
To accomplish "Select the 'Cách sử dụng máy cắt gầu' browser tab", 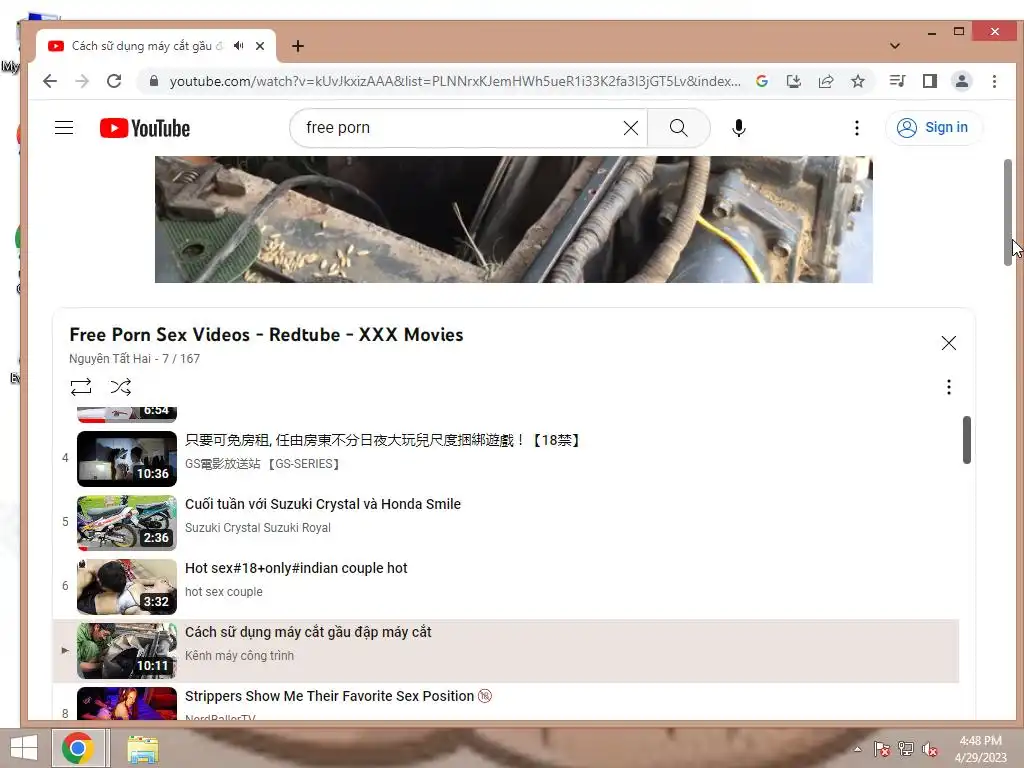I will point(156,46).
